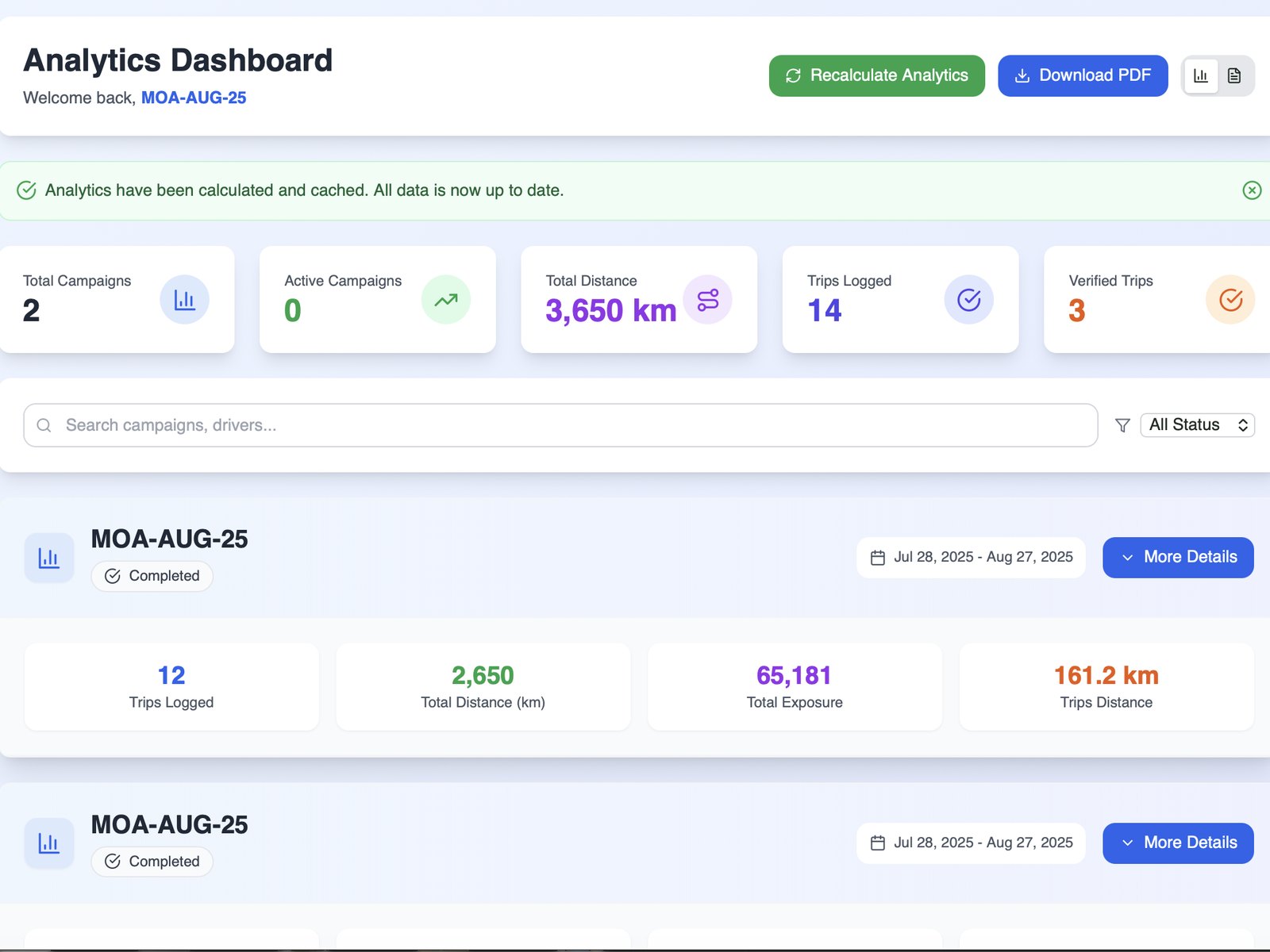Click the Total Campaigns bar chart icon

tap(184, 300)
